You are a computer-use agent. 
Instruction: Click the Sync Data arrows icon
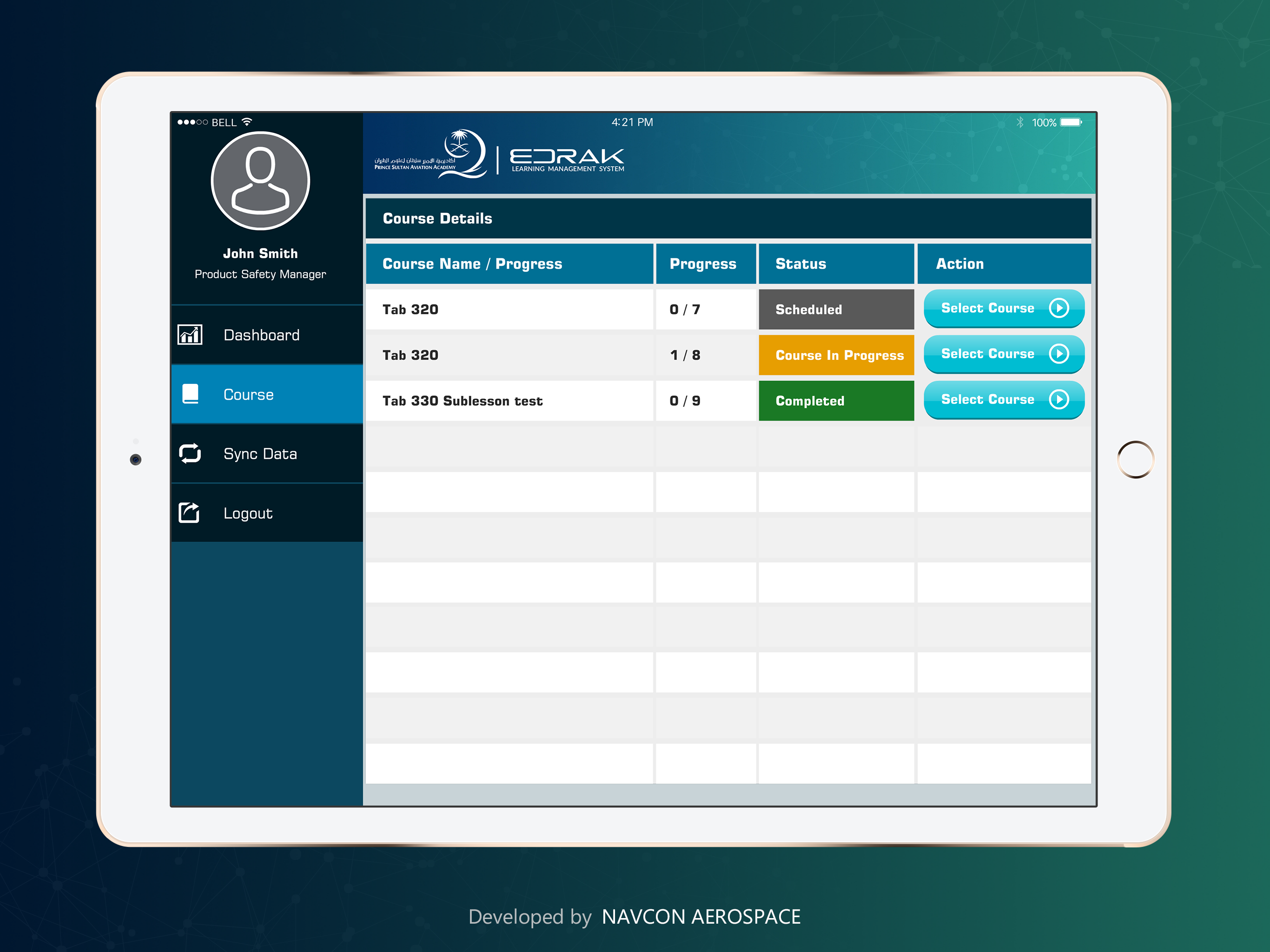(190, 454)
